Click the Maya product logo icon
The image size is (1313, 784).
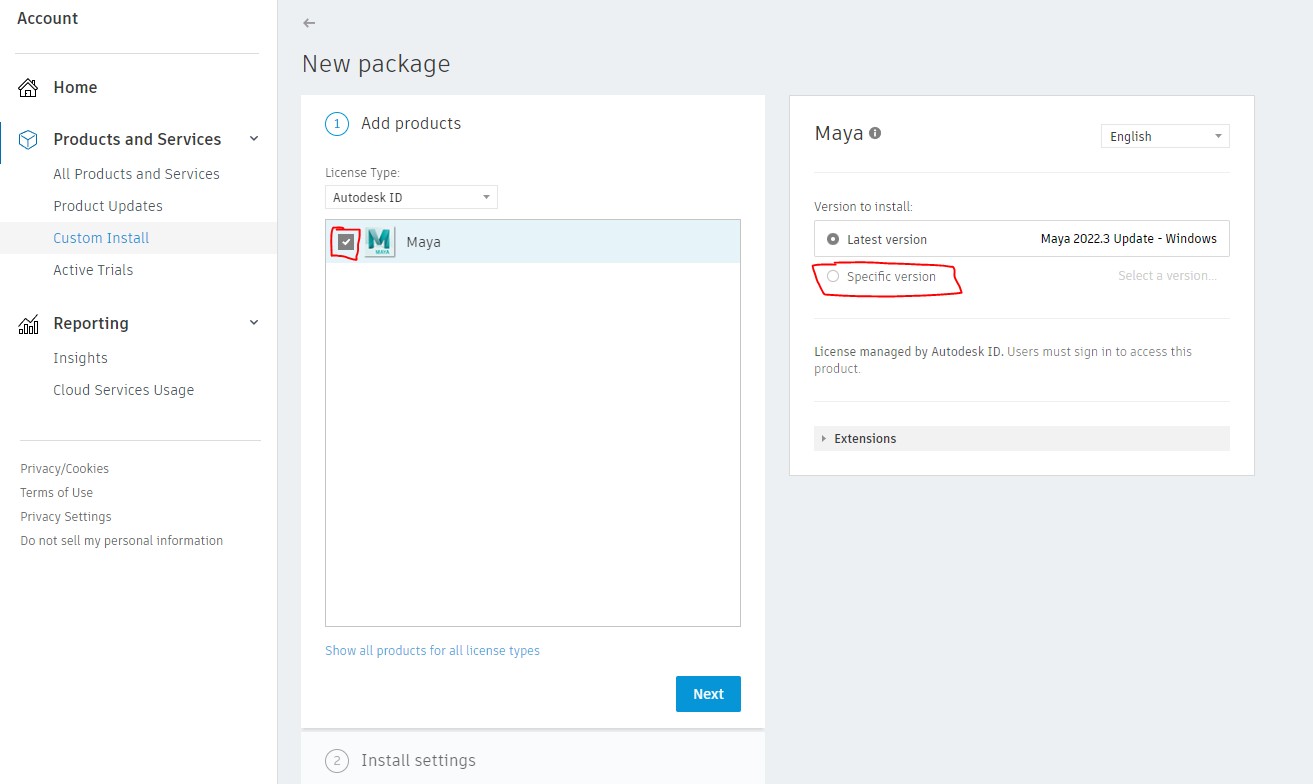point(379,242)
